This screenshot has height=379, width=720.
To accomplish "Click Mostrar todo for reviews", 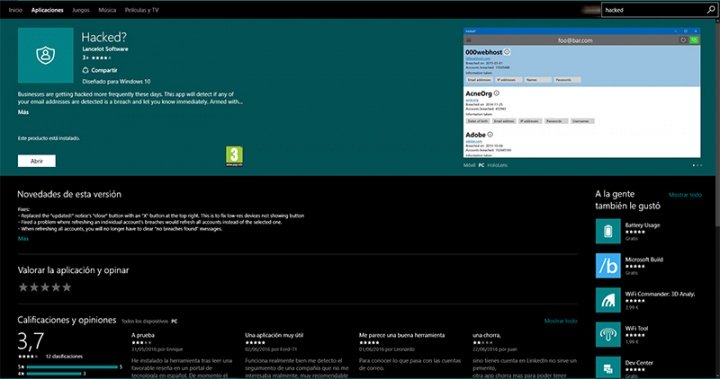I will pyautogui.click(x=561, y=321).
